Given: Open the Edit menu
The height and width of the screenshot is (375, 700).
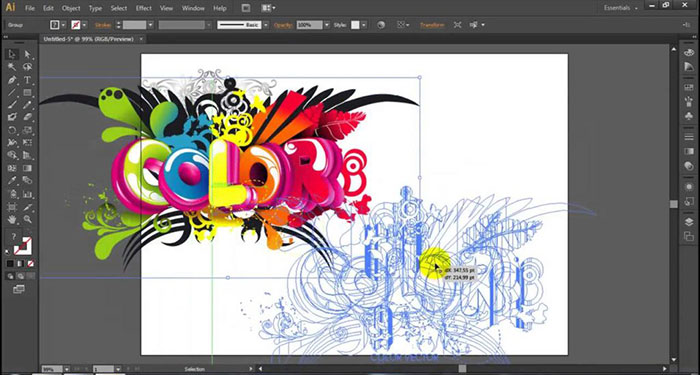Looking at the screenshot, I should click(x=48, y=8).
